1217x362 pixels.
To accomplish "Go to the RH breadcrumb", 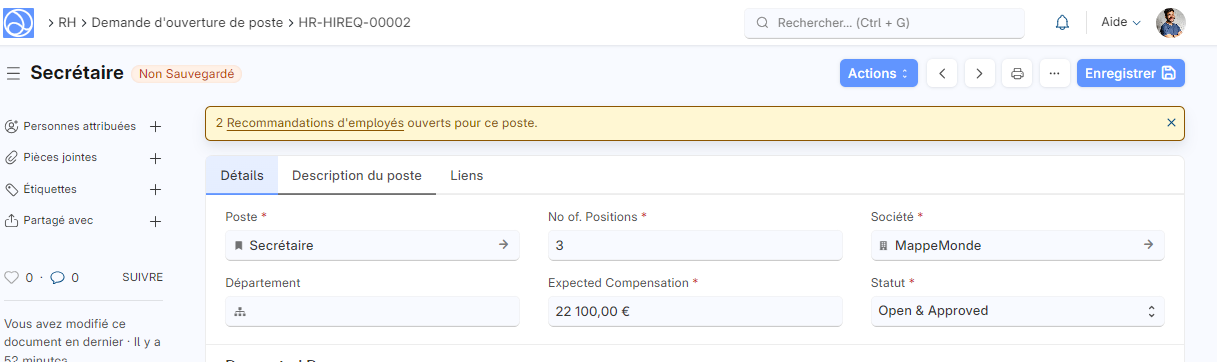I will point(67,22).
